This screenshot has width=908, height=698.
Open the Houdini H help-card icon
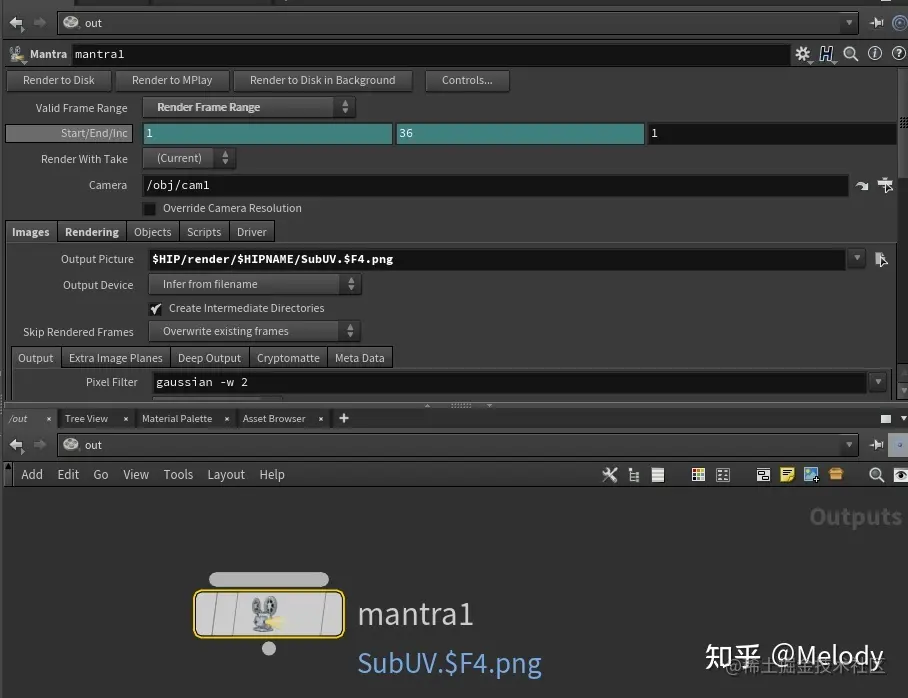coord(826,54)
